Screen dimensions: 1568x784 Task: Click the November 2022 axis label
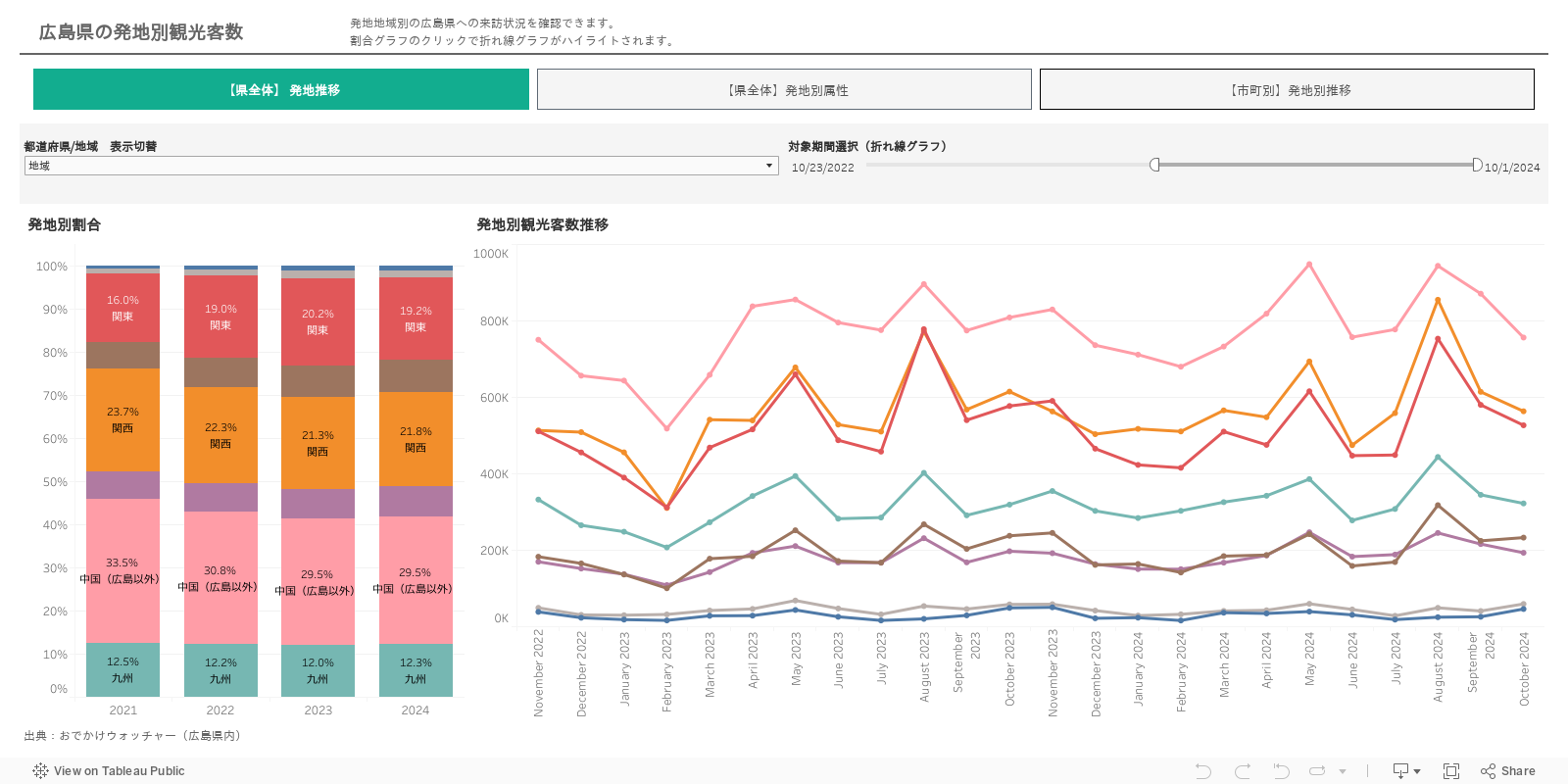click(538, 673)
